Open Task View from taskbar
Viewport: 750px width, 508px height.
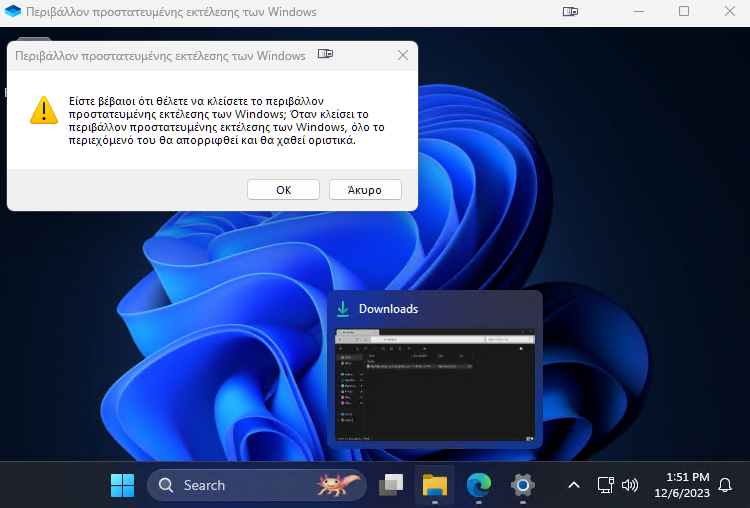(x=391, y=485)
